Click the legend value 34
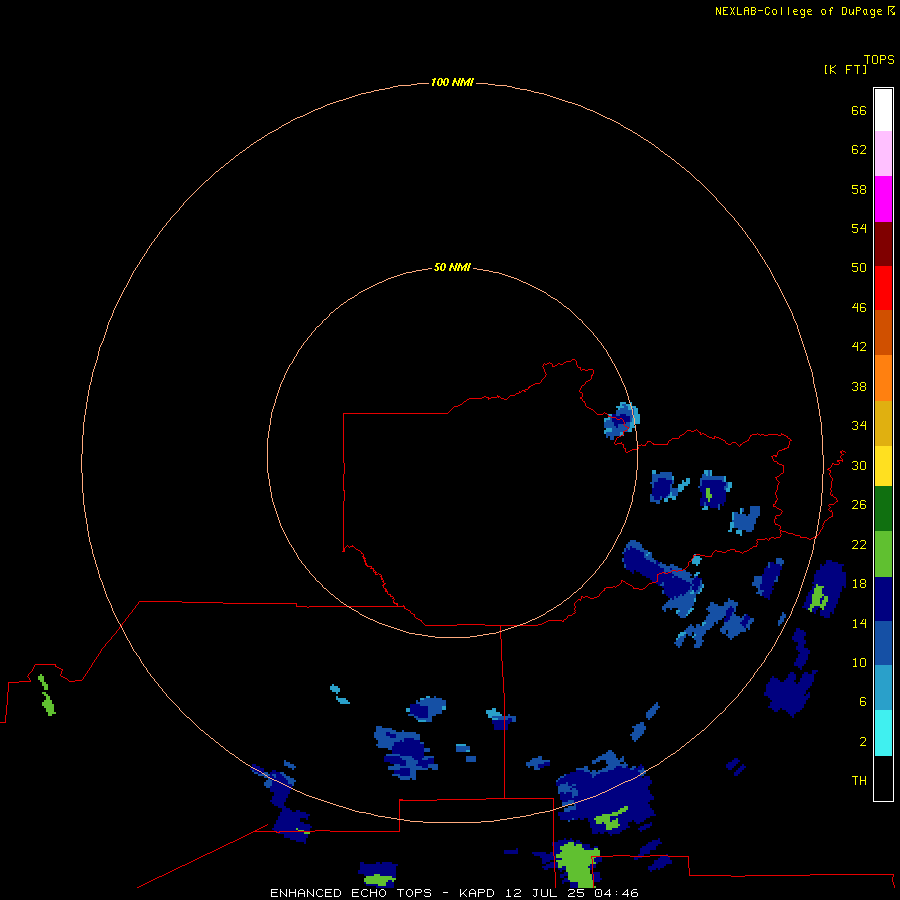 859,426
